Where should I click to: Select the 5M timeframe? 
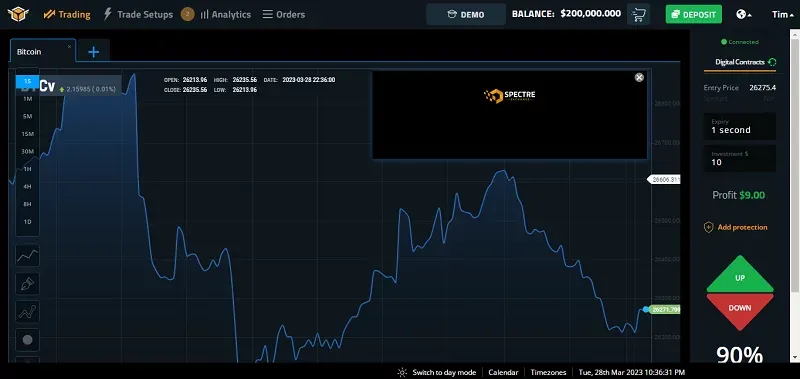tap(28, 116)
